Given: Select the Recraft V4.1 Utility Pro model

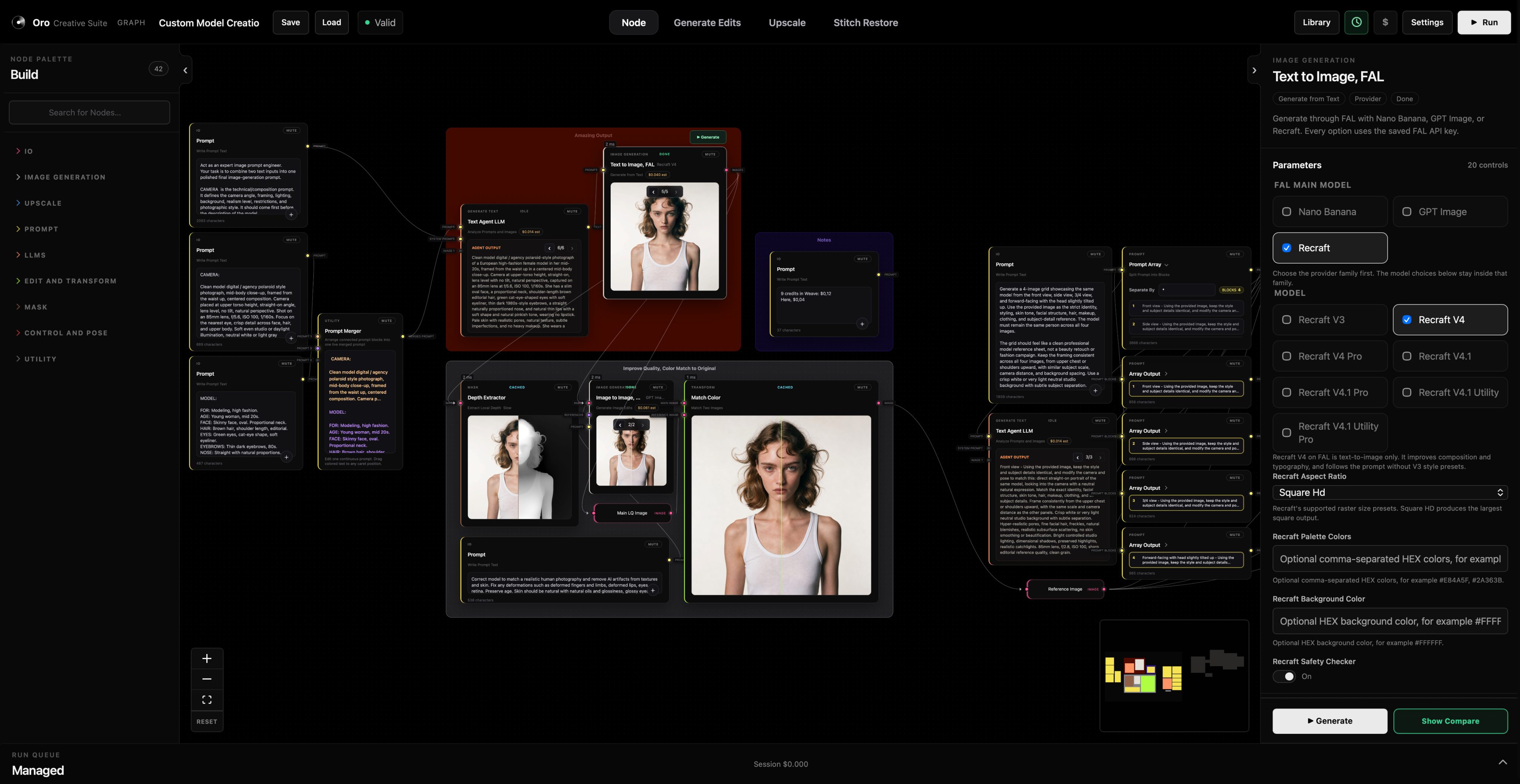Looking at the screenshot, I should tap(1329, 432).
